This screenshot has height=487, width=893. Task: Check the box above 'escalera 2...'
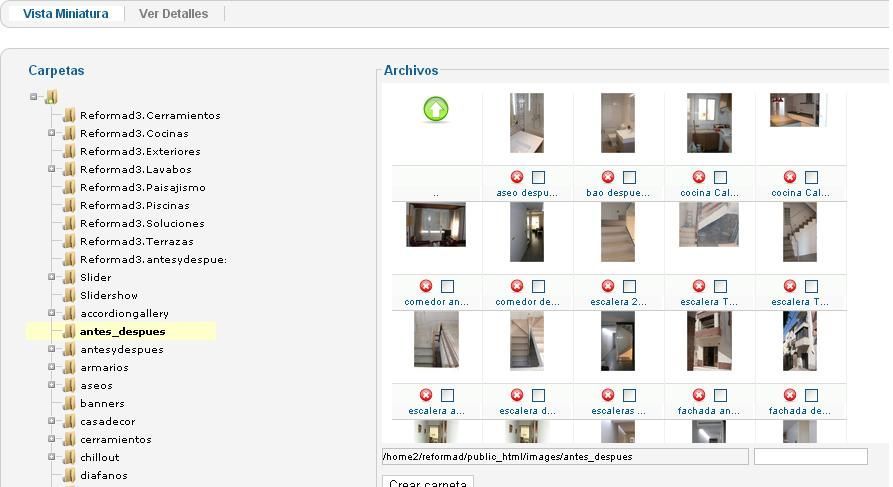(629, 286)
